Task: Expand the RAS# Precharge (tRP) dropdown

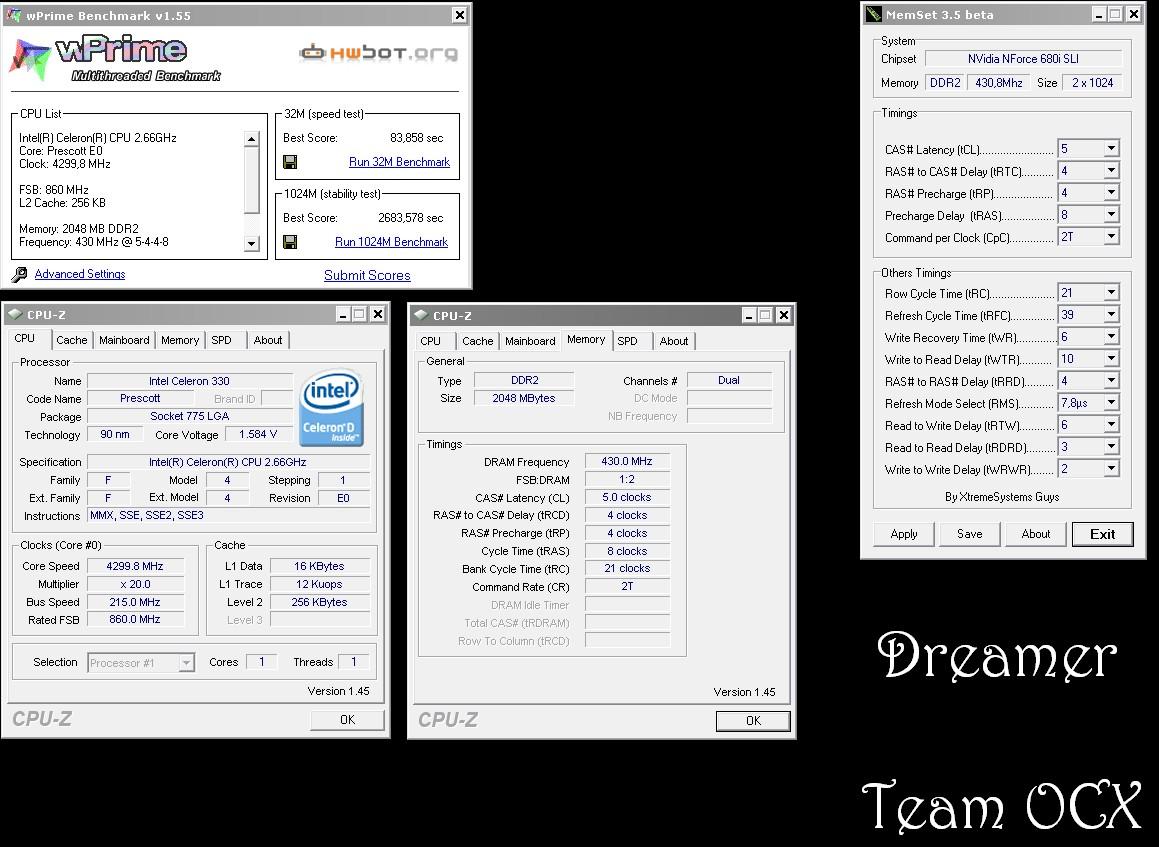Action: 1111,193
